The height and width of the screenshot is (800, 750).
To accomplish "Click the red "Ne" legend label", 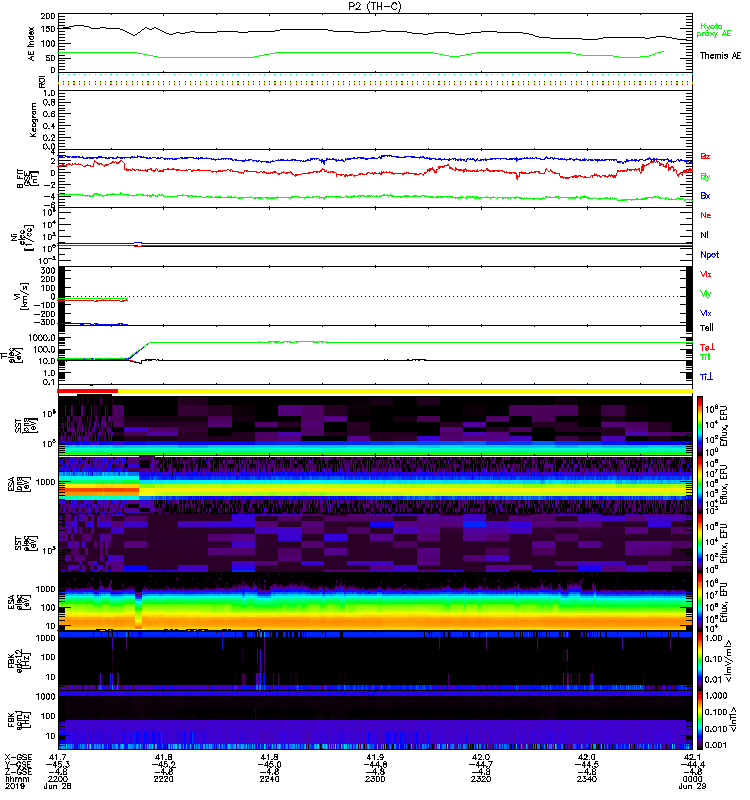I will [706, 215].
